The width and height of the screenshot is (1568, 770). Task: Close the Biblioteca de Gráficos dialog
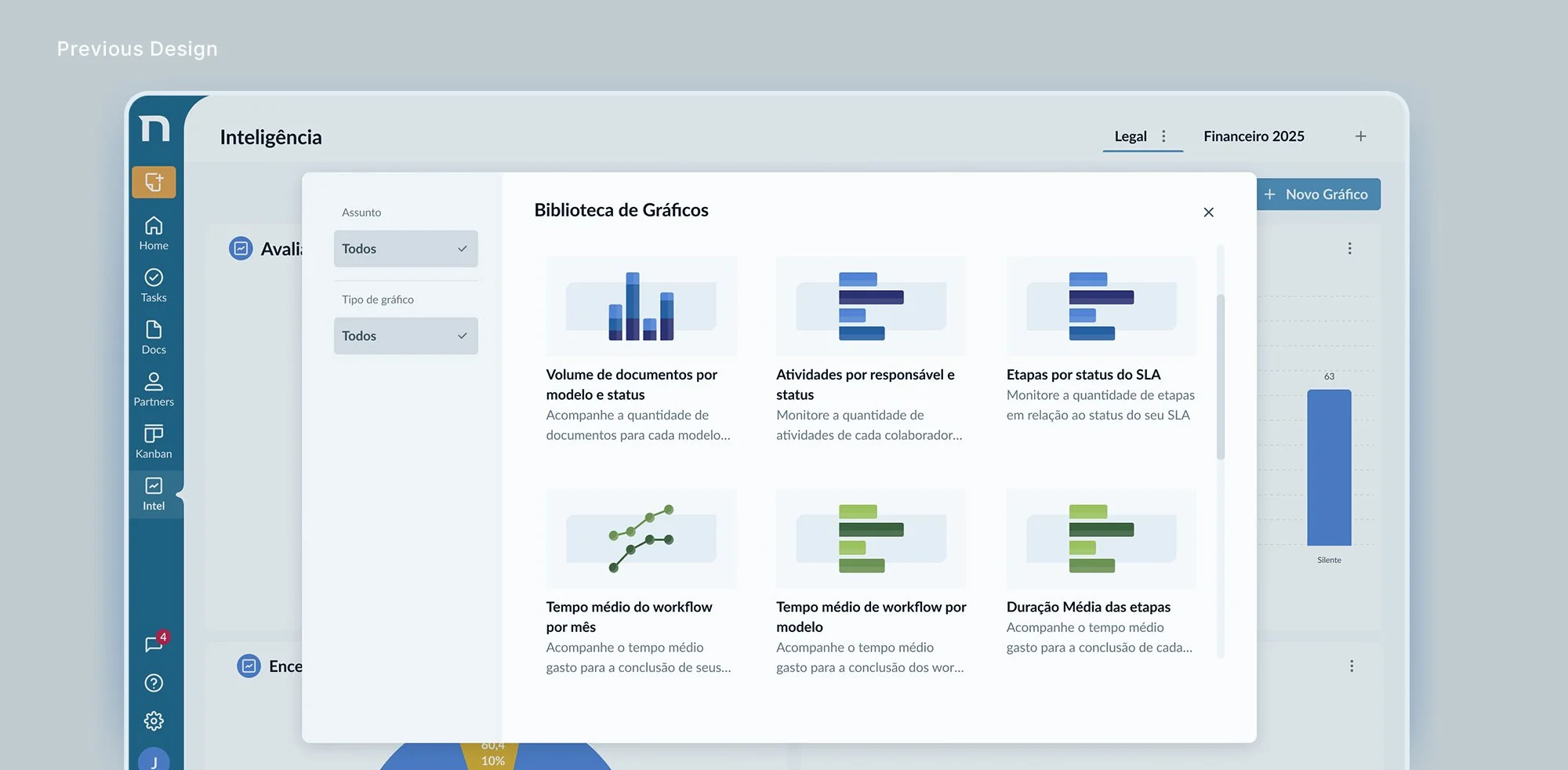(x=1208, y=212)
